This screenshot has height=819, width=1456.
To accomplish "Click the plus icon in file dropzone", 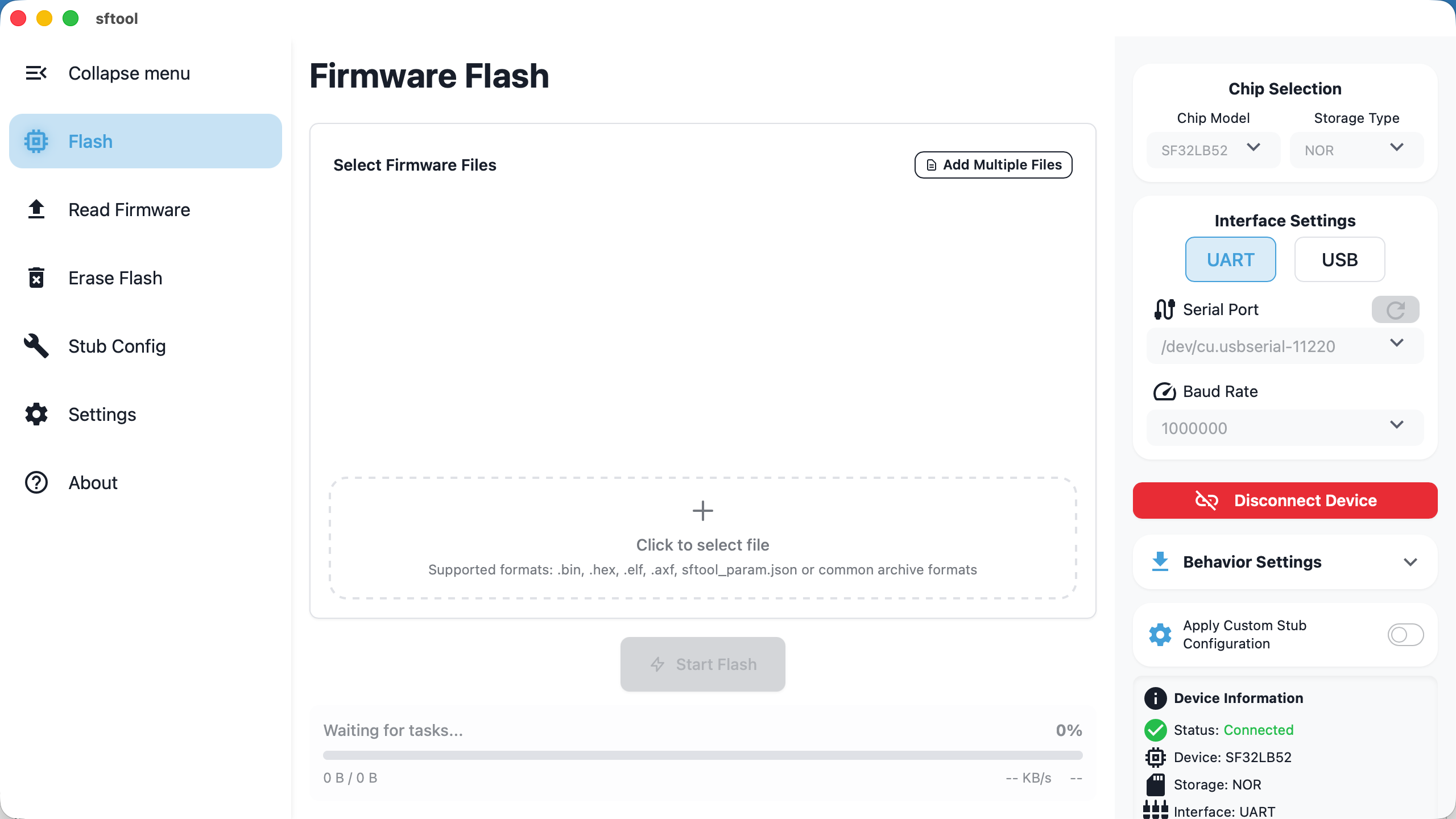I will 702,511.
